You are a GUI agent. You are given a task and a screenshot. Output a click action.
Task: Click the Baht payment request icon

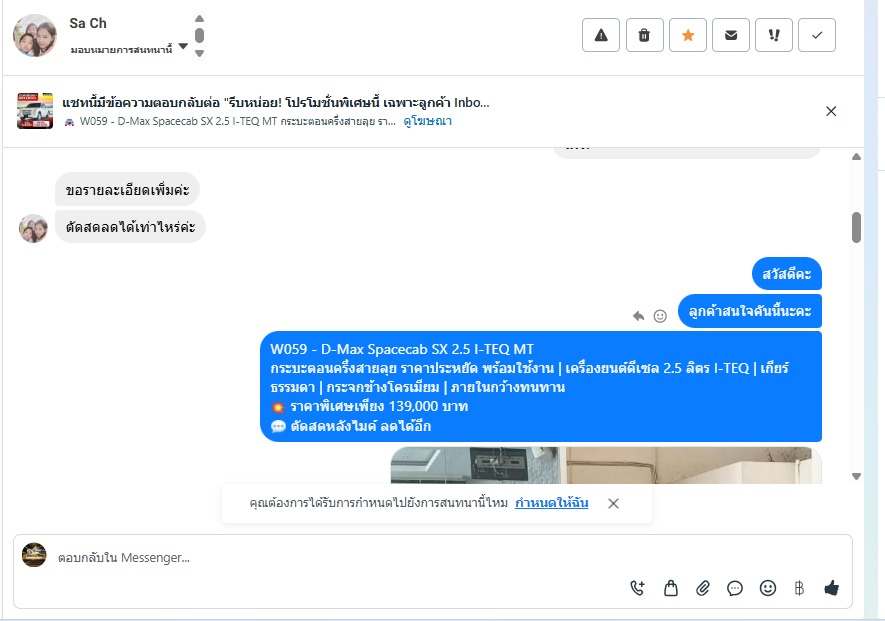click(x=799, y=588)
